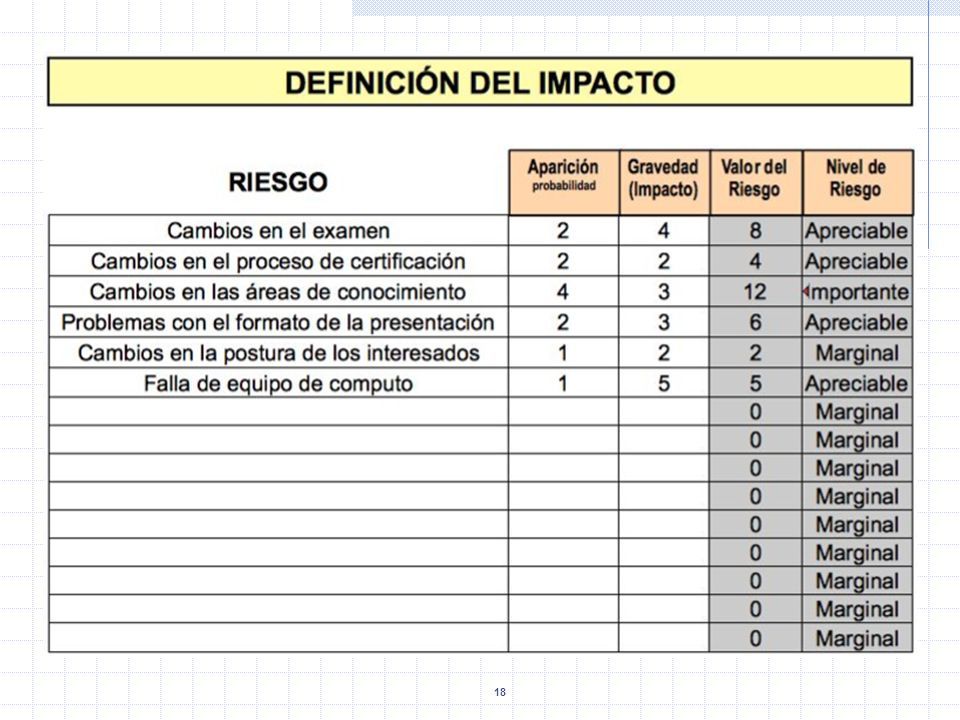Screen dimensions: 960x720
Task: Select risk value 8 in "Cambios en el examen" row
Action: click(x=756, y=231)
